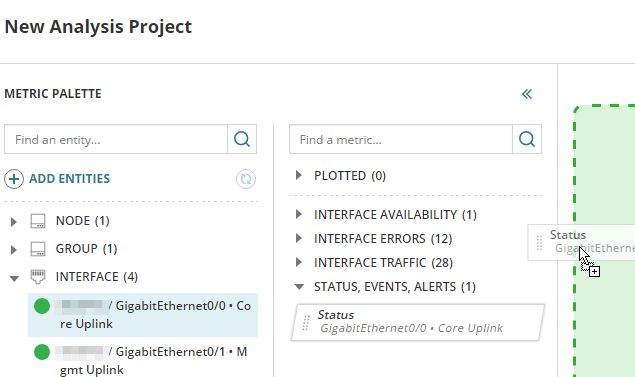Click the Interface port icon

38,277
